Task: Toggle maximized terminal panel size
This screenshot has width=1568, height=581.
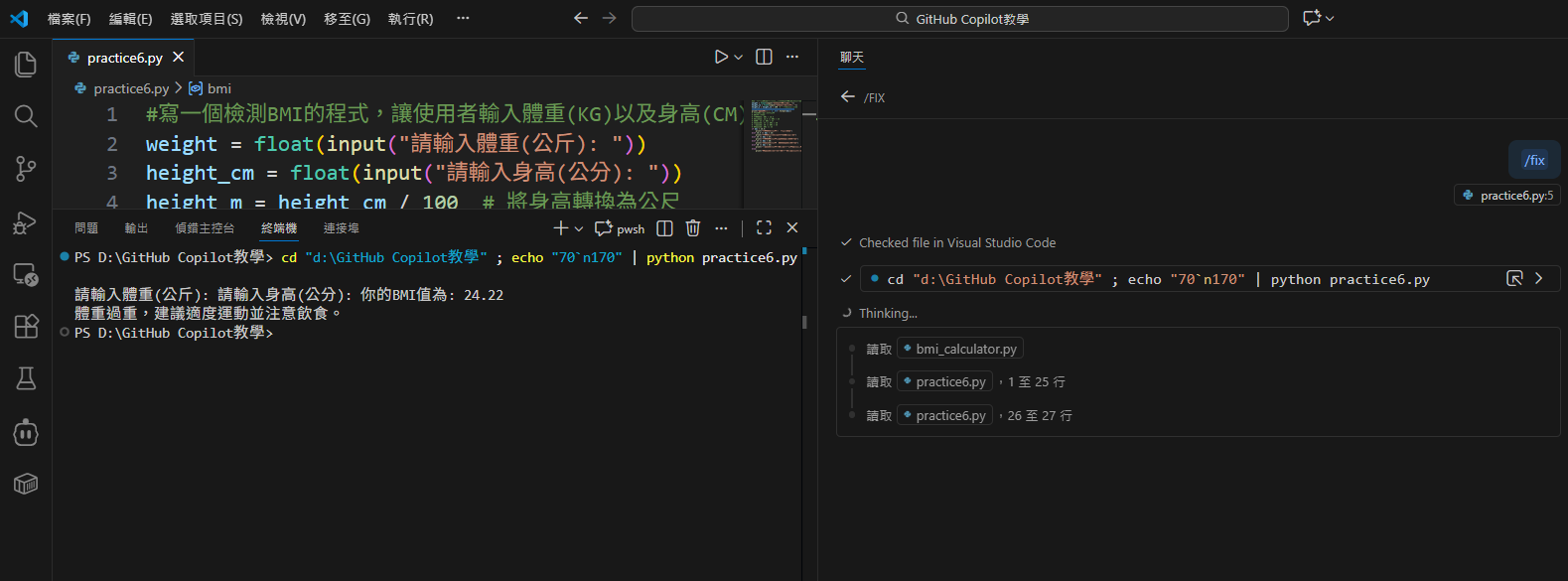Action: click(x=764, y=228)
